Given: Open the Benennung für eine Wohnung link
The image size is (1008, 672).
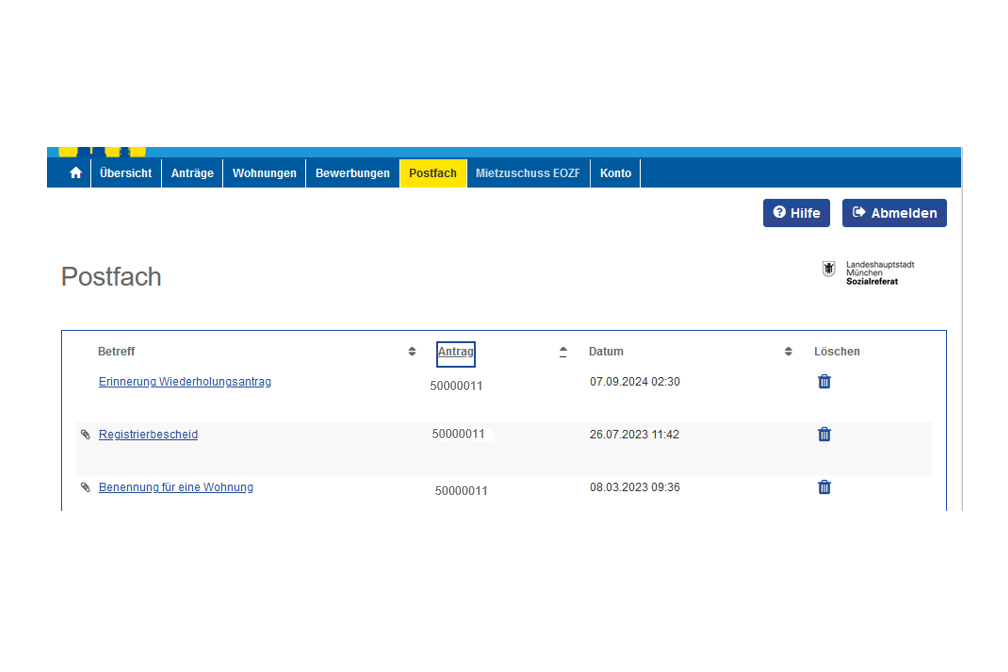Looking at the screenshot, I should coord(176,487).
